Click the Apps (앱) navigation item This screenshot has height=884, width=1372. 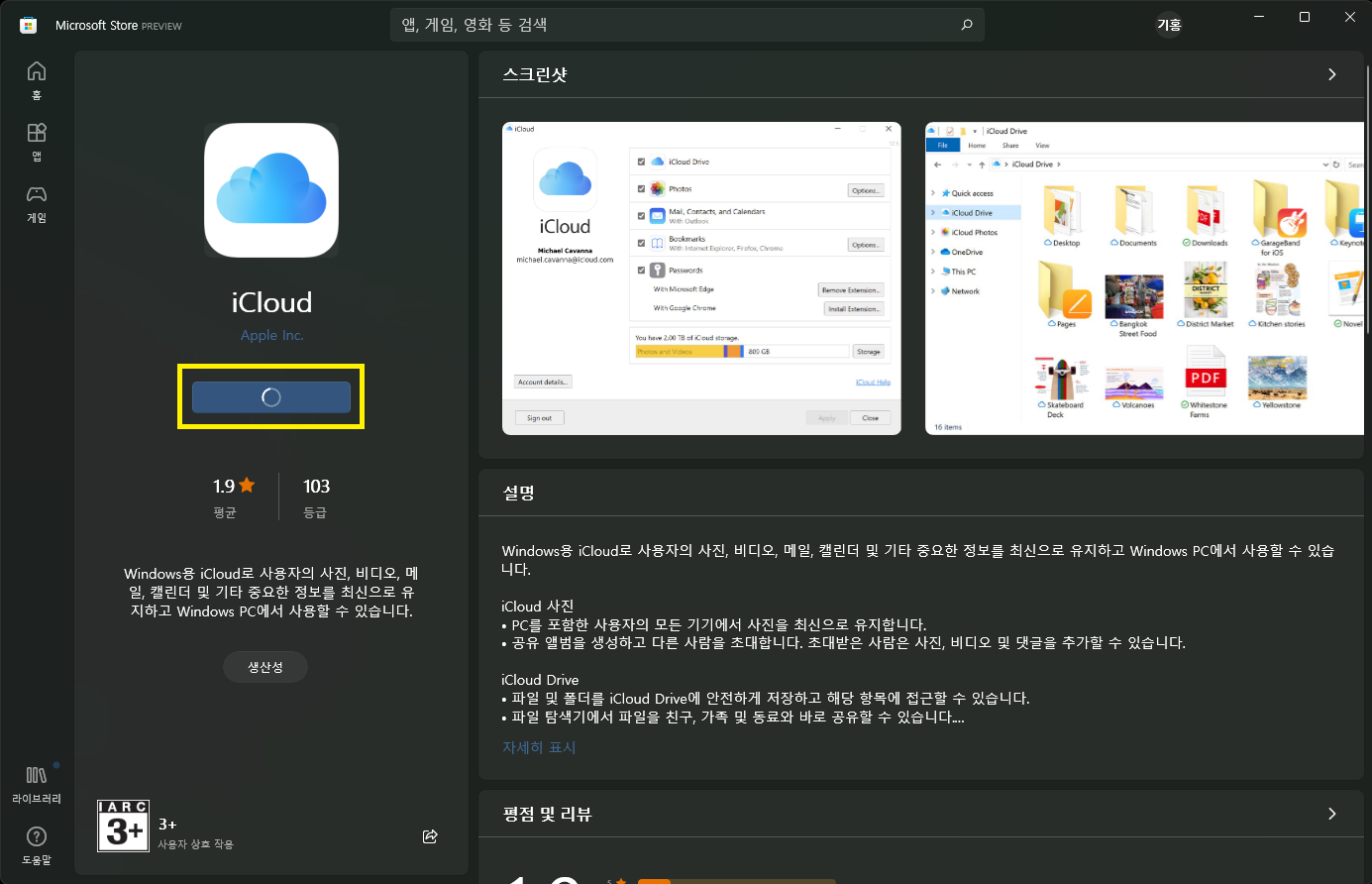[37, 134]
